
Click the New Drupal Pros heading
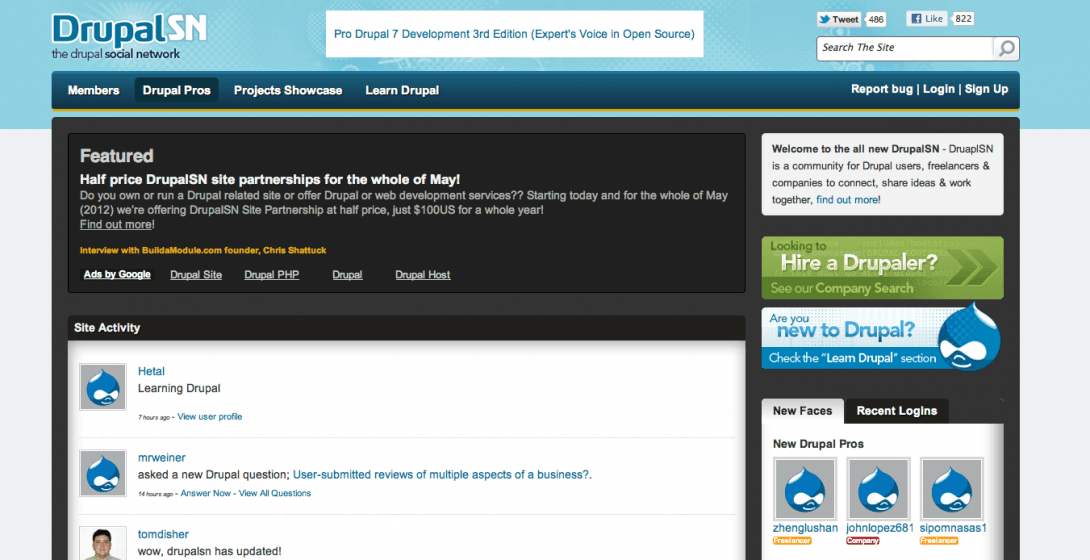[x=818, y=444]
